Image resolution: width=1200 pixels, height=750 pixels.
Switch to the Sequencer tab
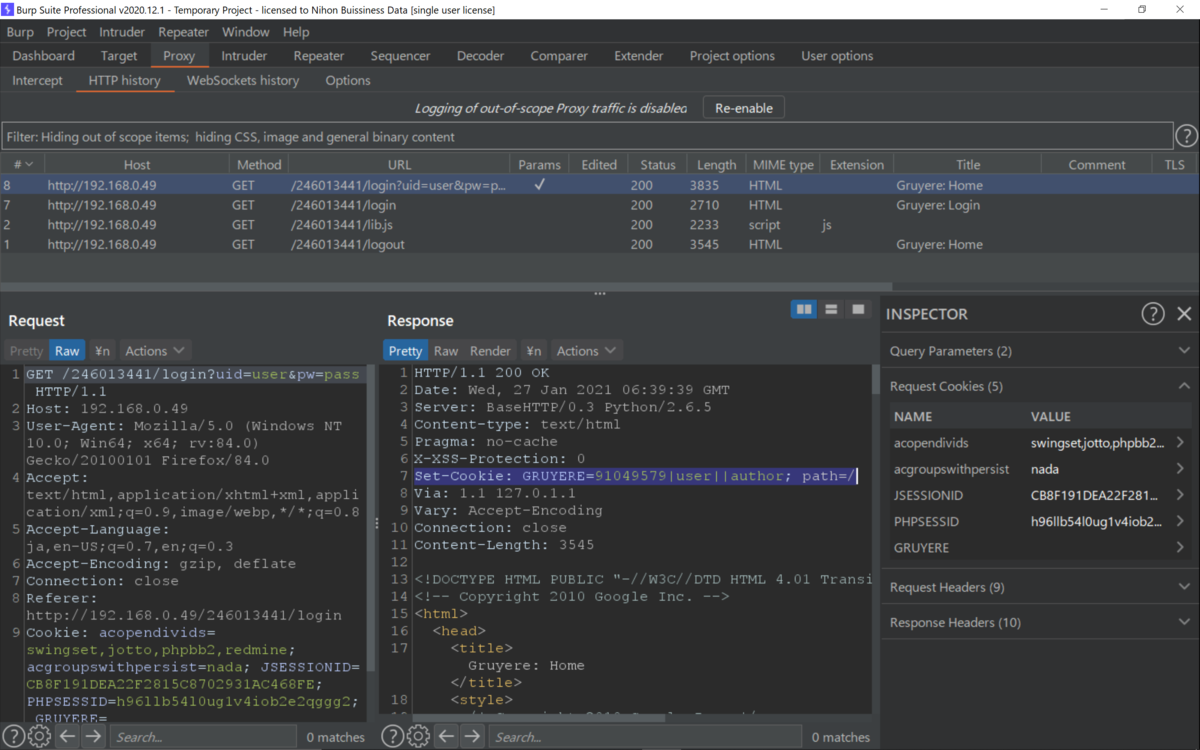(401, 56)
